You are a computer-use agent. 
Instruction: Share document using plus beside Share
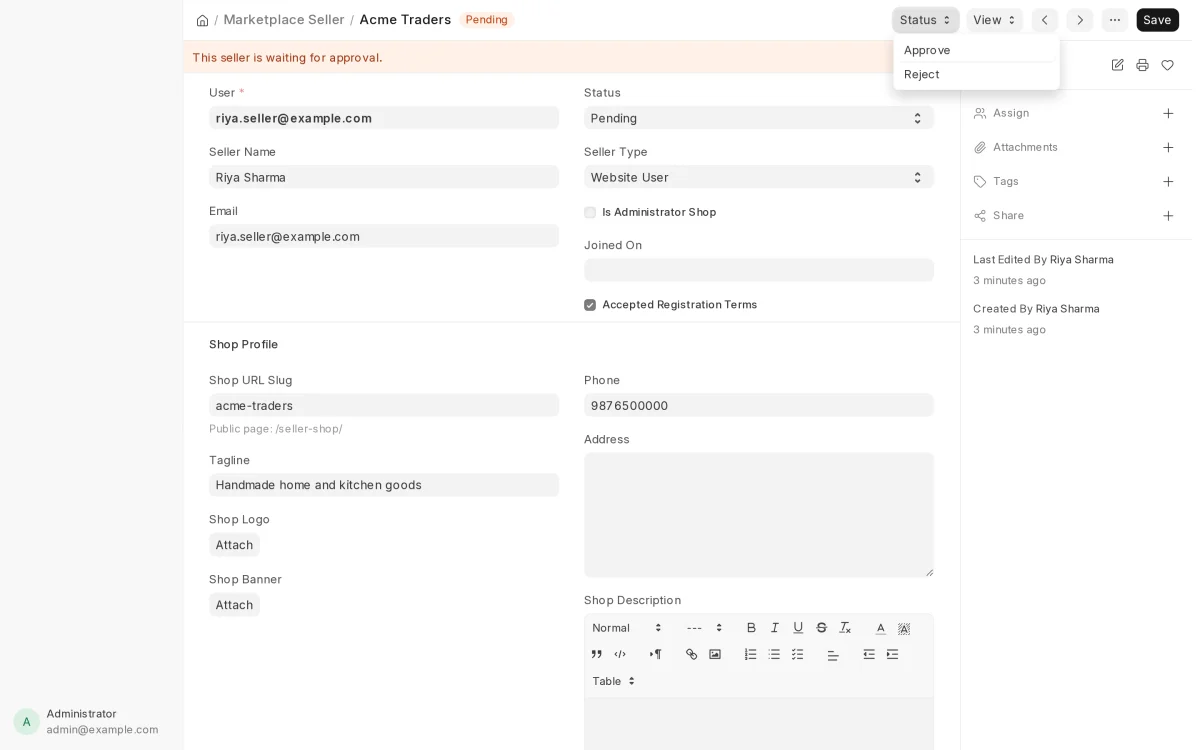1168,215
